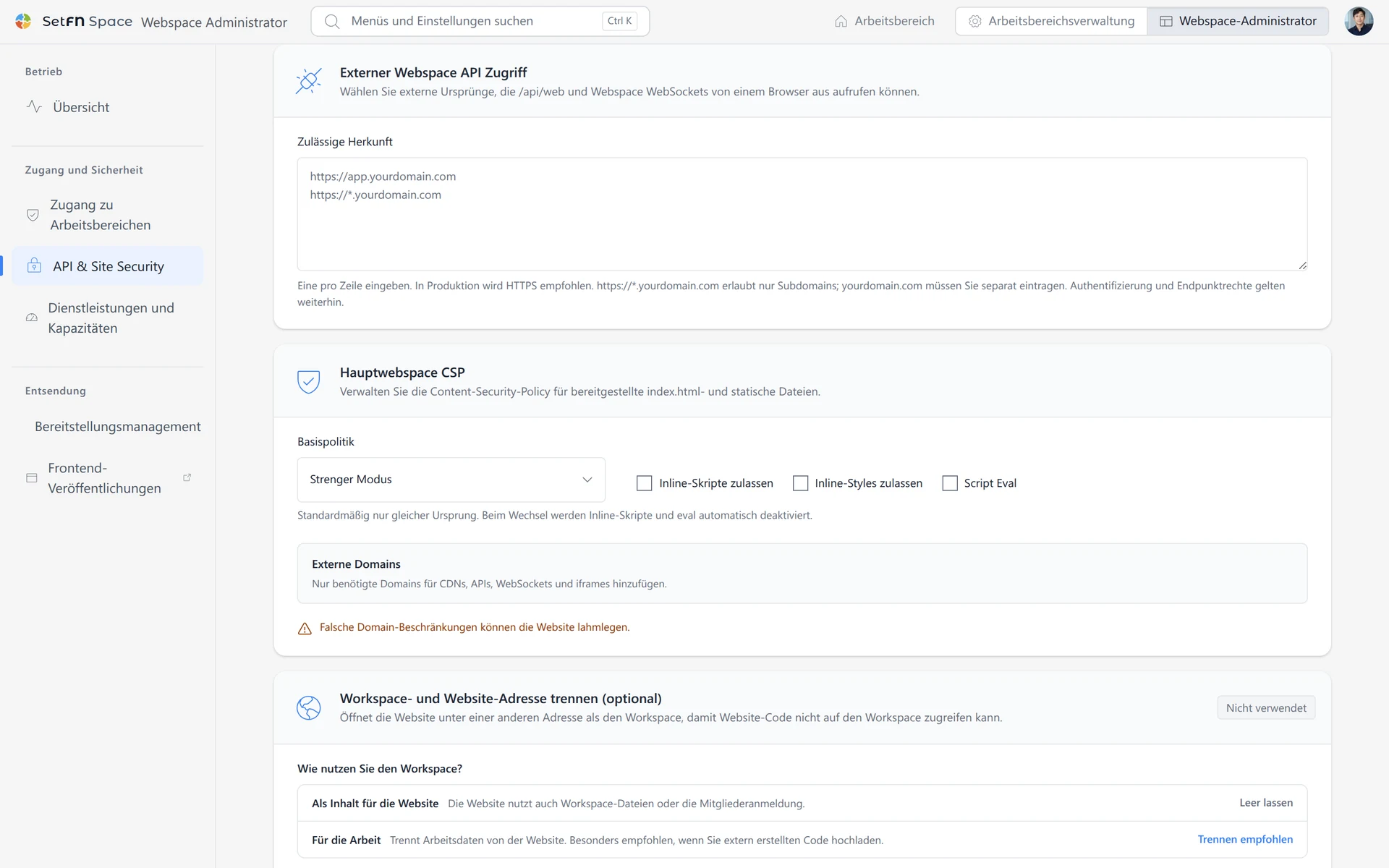Click the SetFN Space logo icon

(x=23, y=21)
